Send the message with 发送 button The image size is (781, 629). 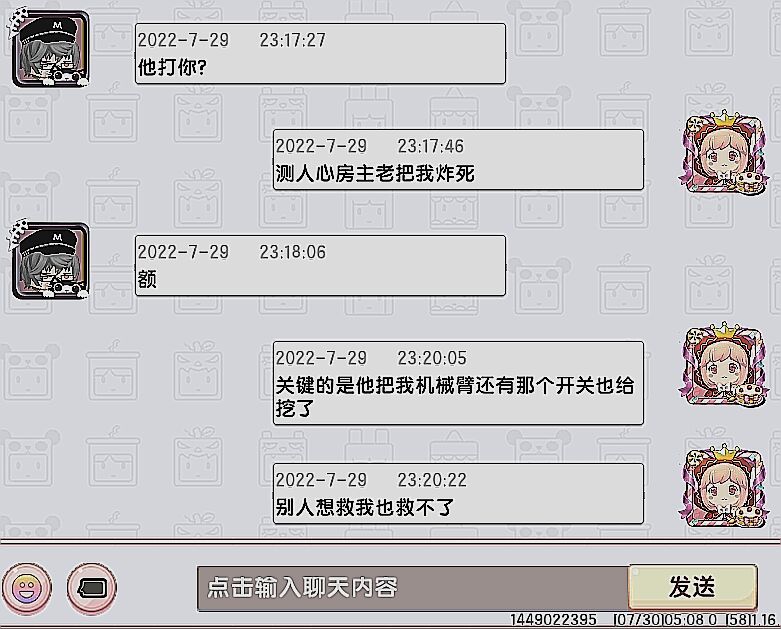(693, 587)
